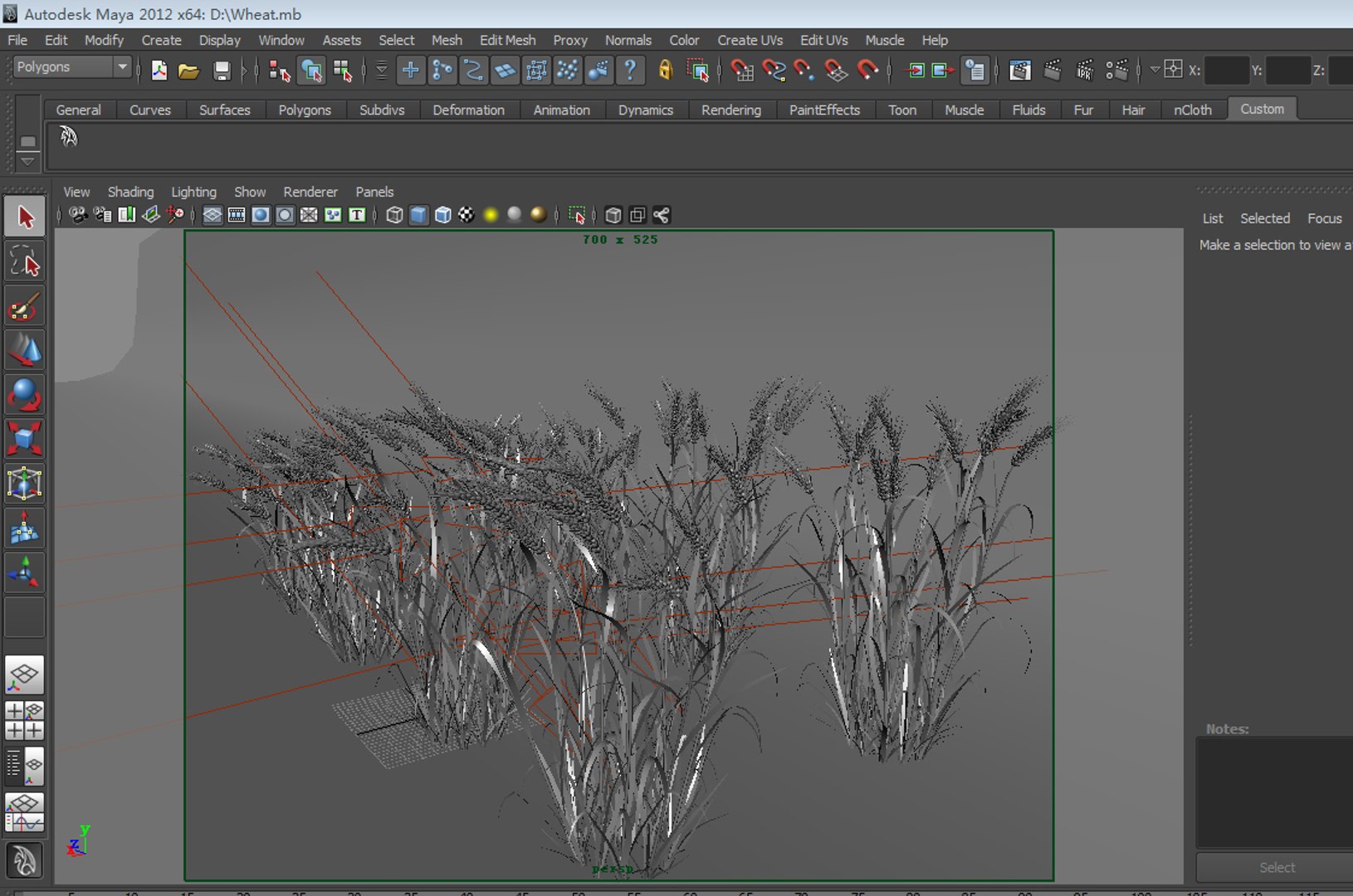Click Selected in the Attribute Editor
The image size is (1353, 896).
[x=1265, y=218]
